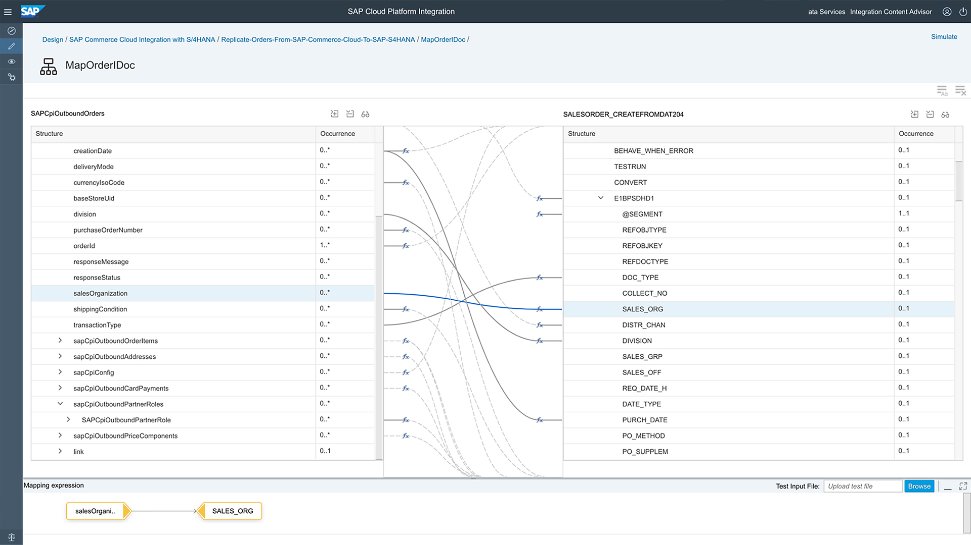The height and width of the screenshot is (545, 971).
Task: Click the fx icon left of SALES_ORG
Action: coord(540,309)
